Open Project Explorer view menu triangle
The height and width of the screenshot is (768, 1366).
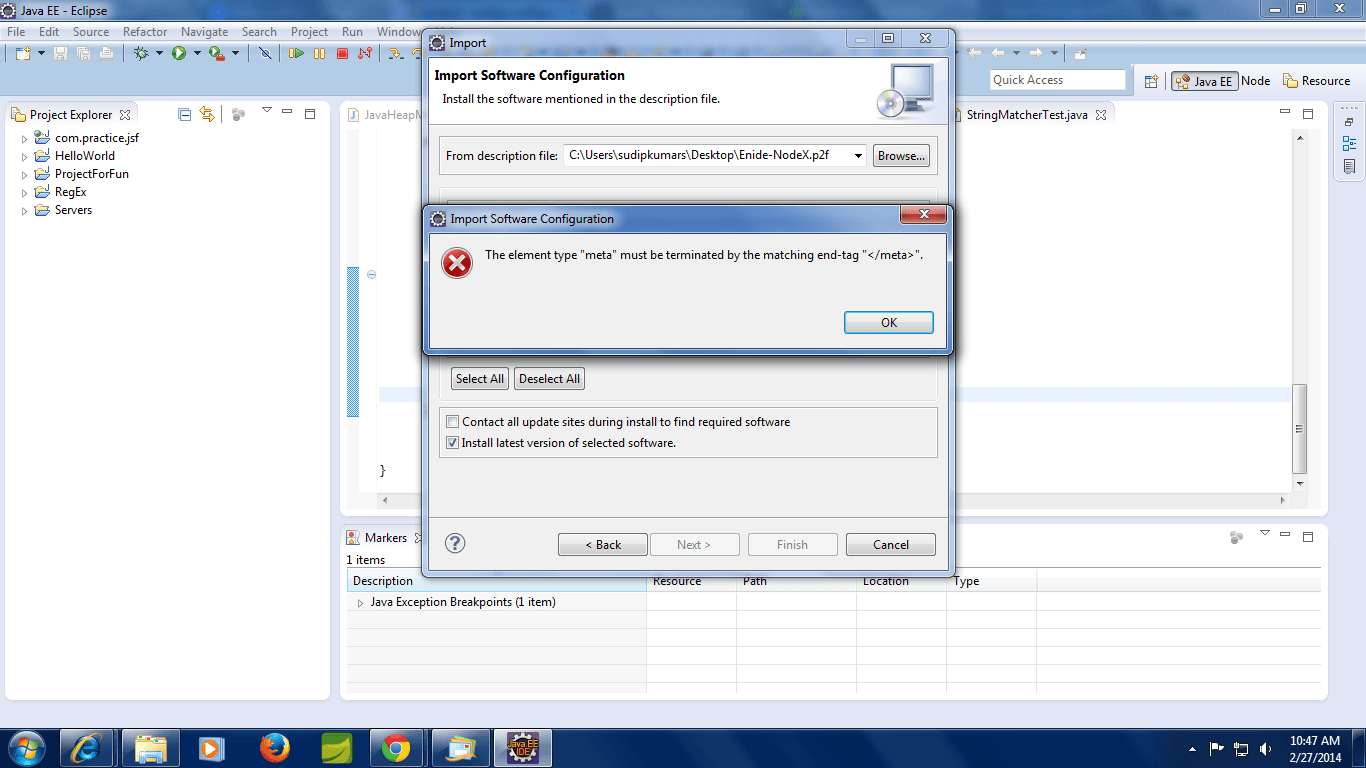click(266, 111)
